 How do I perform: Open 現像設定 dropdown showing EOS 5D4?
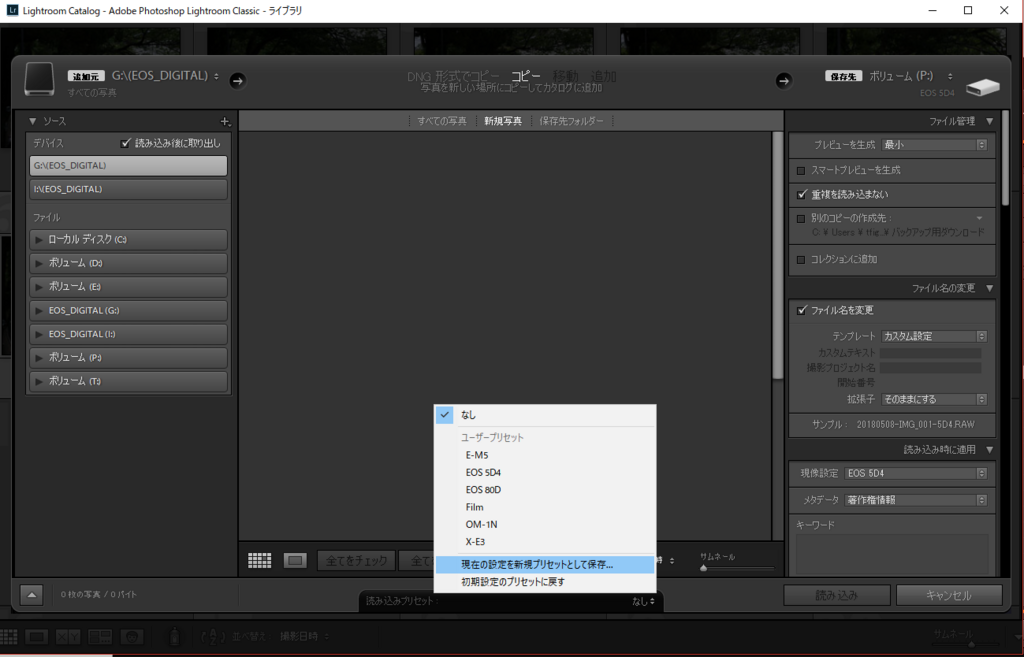coord(916,473)
